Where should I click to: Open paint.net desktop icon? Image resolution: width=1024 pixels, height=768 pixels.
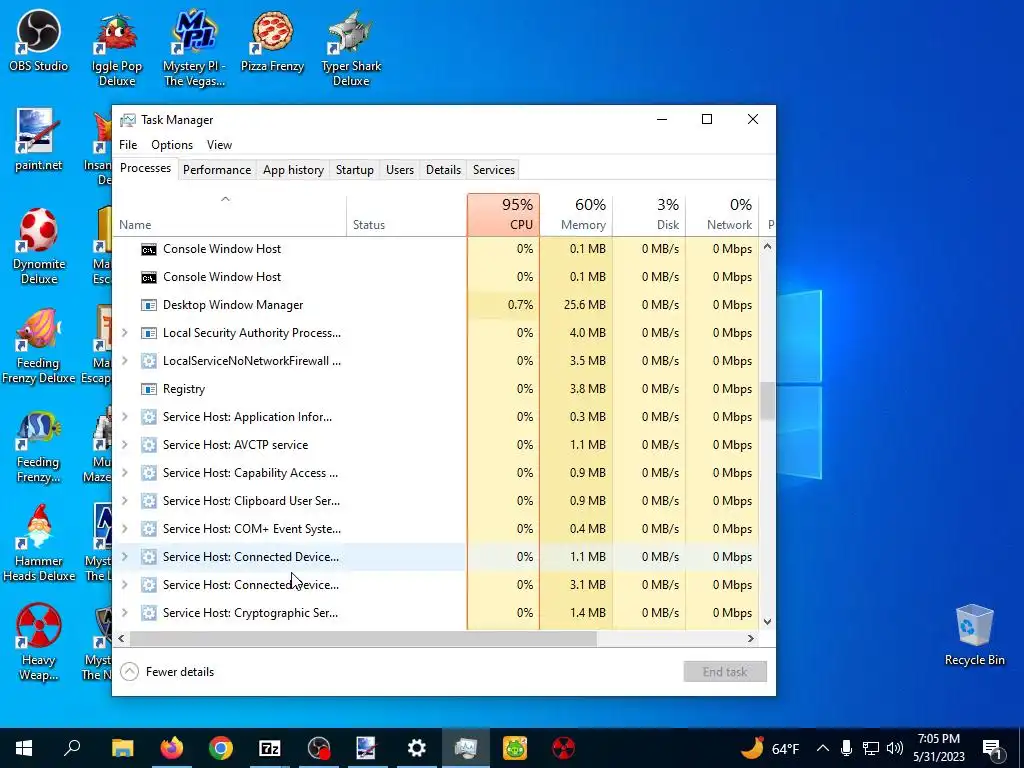[x=38, y=140]
